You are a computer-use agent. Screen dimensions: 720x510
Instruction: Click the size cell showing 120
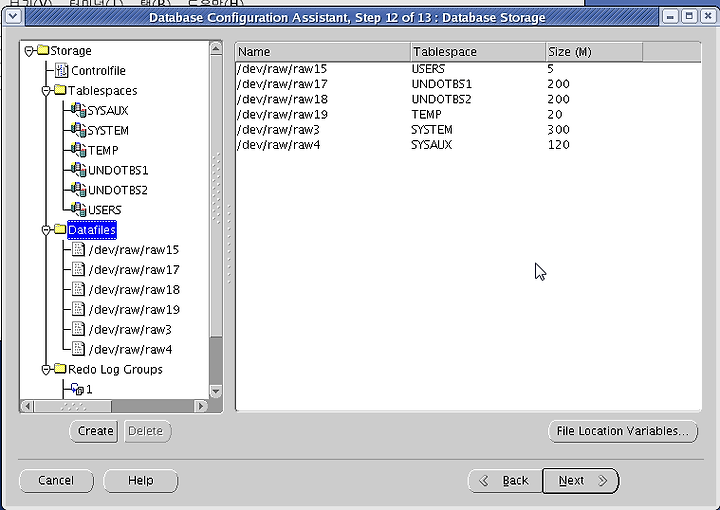point(594,145)
